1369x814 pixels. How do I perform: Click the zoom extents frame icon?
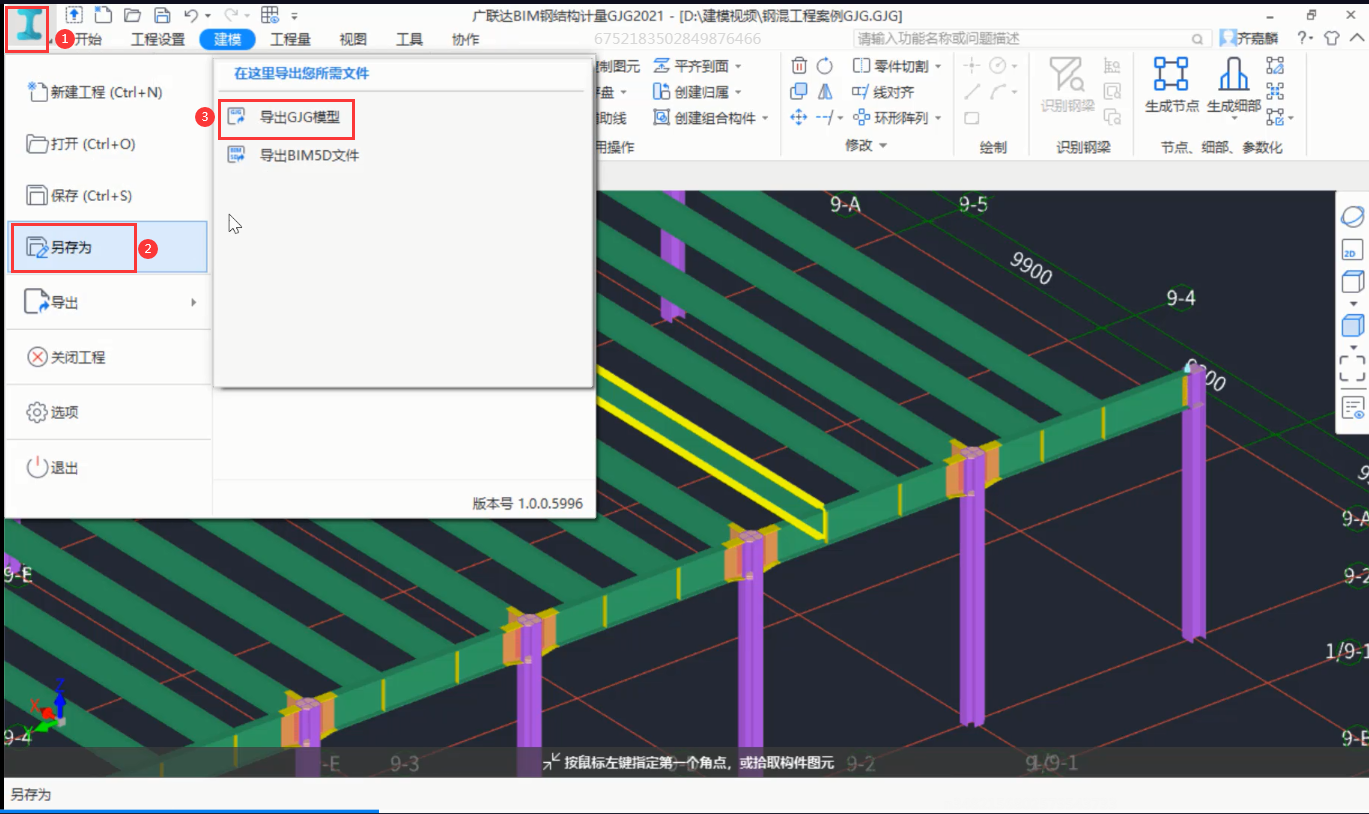point(1352,368)
